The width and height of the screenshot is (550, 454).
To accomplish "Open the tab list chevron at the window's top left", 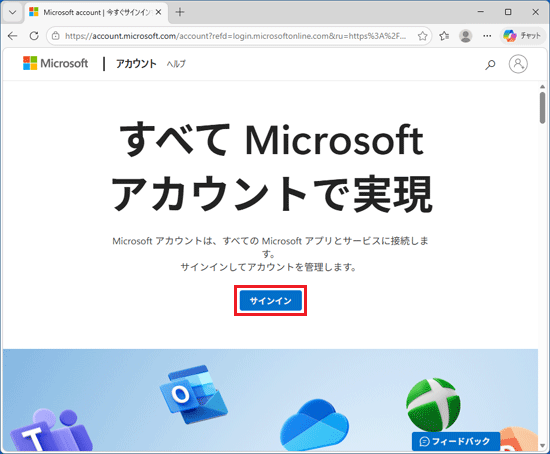I will tap(13, 12).
